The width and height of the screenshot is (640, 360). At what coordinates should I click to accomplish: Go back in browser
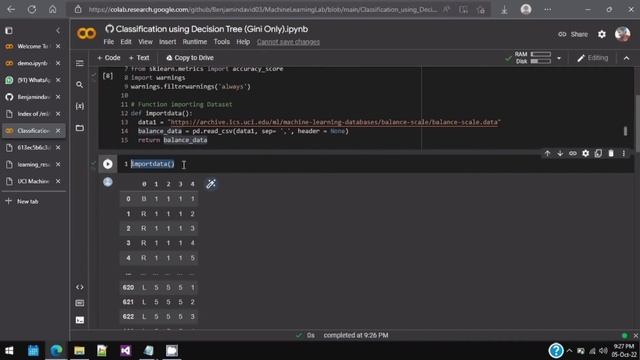(11, 9)
